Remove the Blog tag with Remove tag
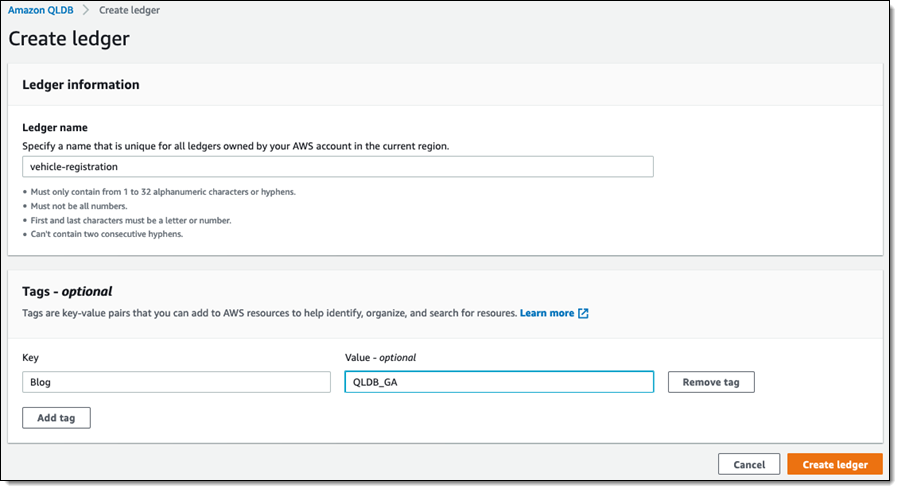Screen dimensions: 900x491 [x=711, y=382]
